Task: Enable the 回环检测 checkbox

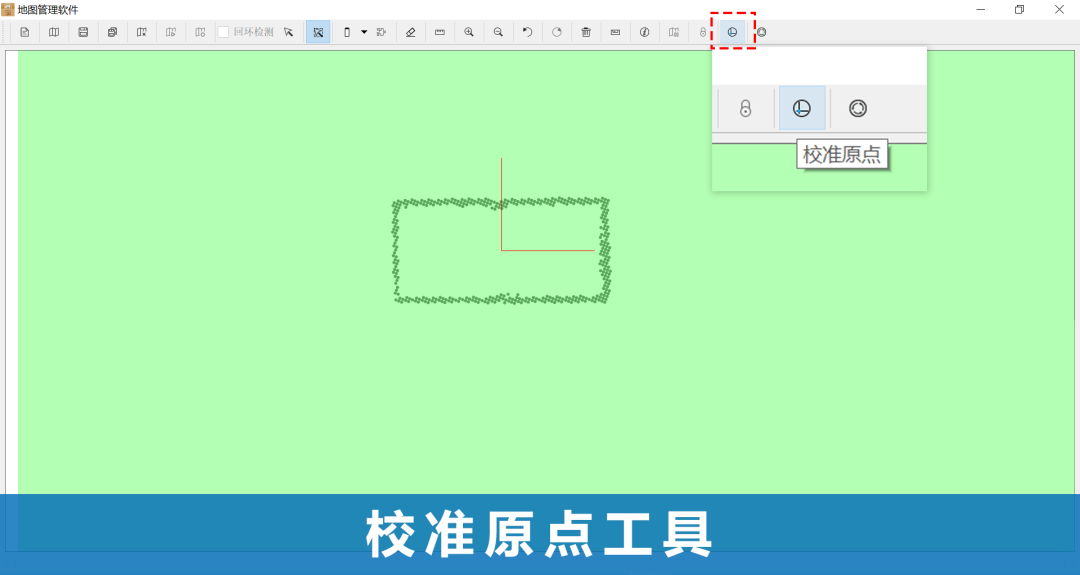Action: pyautogui.click(x=223, y=32)
